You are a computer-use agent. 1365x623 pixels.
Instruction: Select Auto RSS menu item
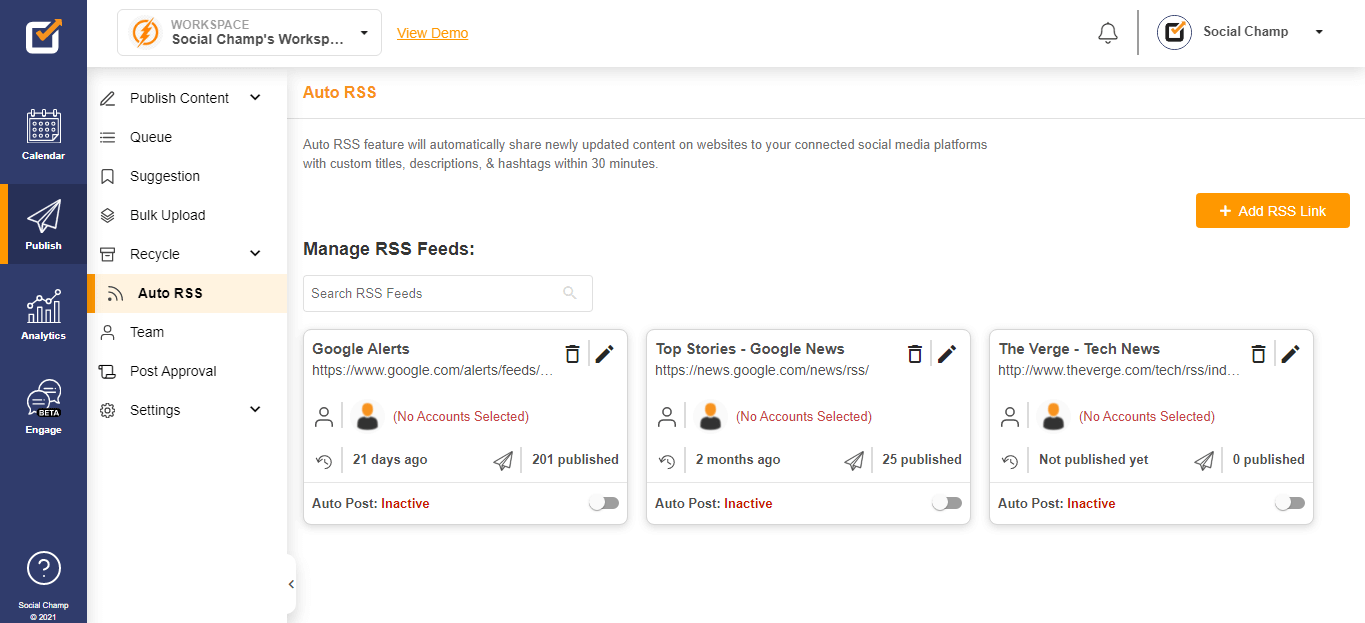pyautogui.click(x=187, y=293)
